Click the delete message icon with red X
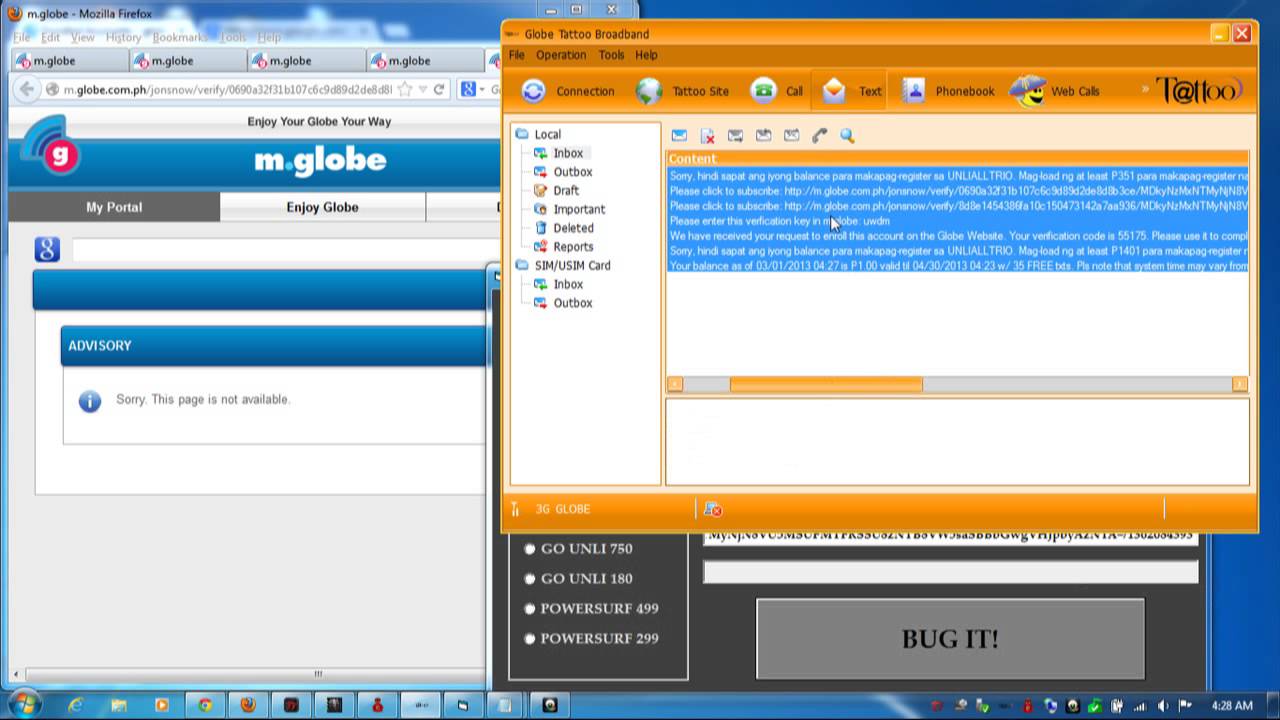 pyautogui.click(x=707, y=135)
